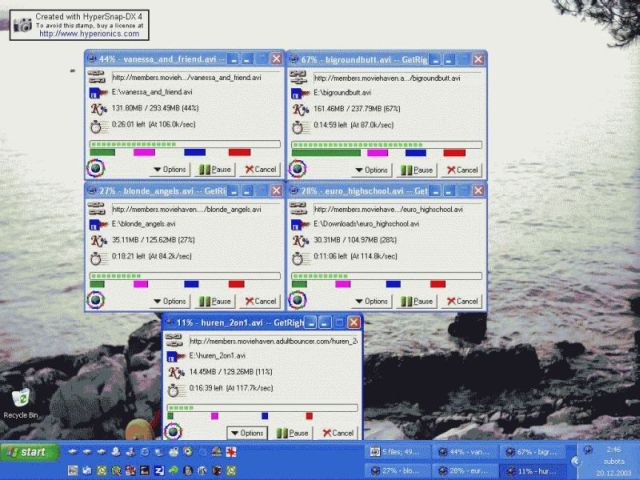Click the globe icon in the 28% download window
This screenshot has width=640, height=480.
click(298, 300)
